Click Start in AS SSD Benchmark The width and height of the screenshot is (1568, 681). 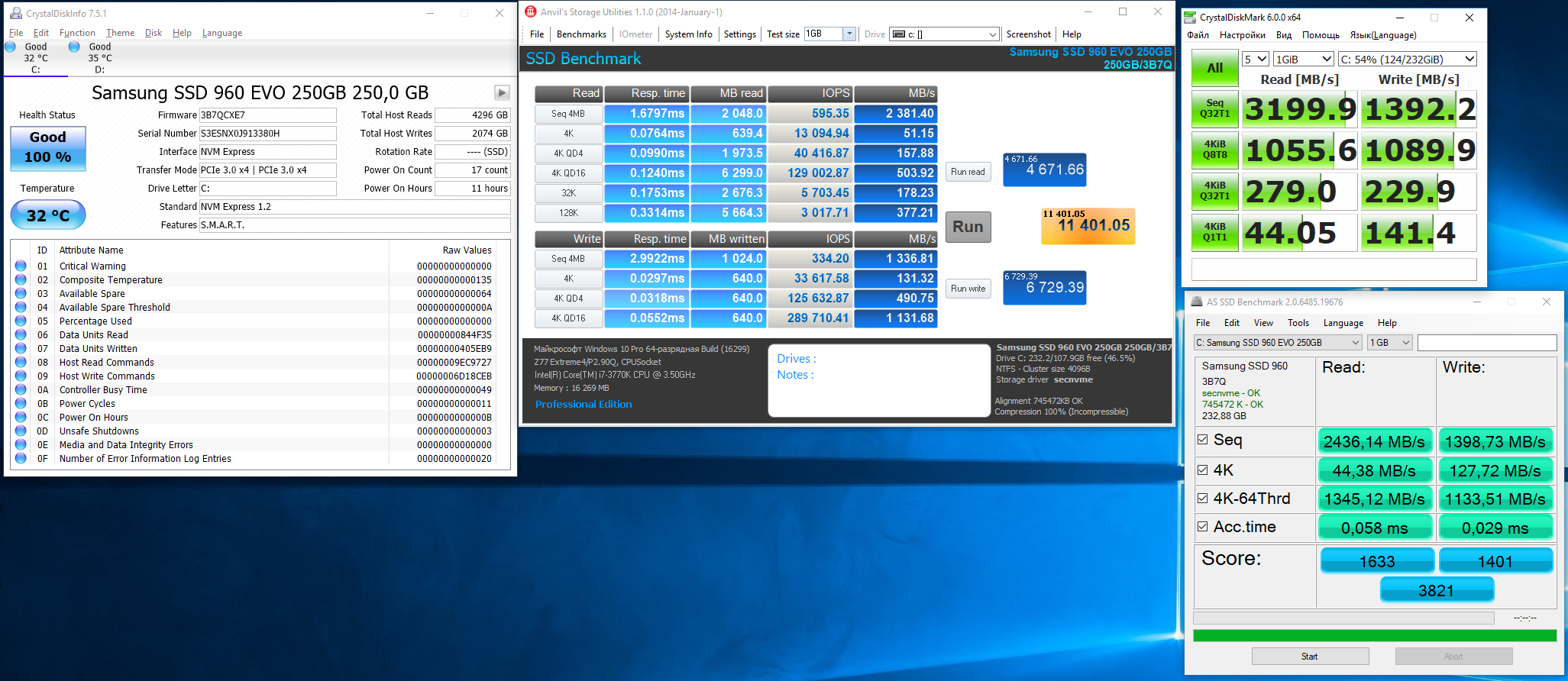pos(1310,657)
